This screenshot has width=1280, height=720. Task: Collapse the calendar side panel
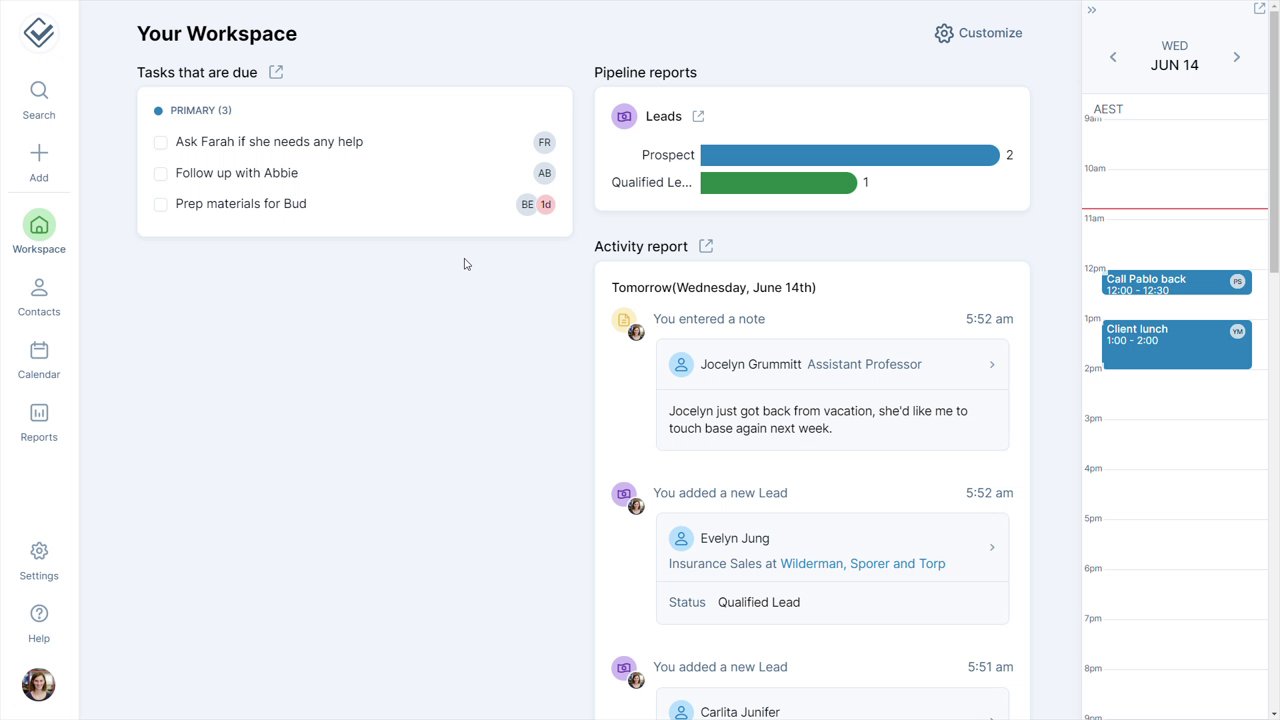point(1092,10)
